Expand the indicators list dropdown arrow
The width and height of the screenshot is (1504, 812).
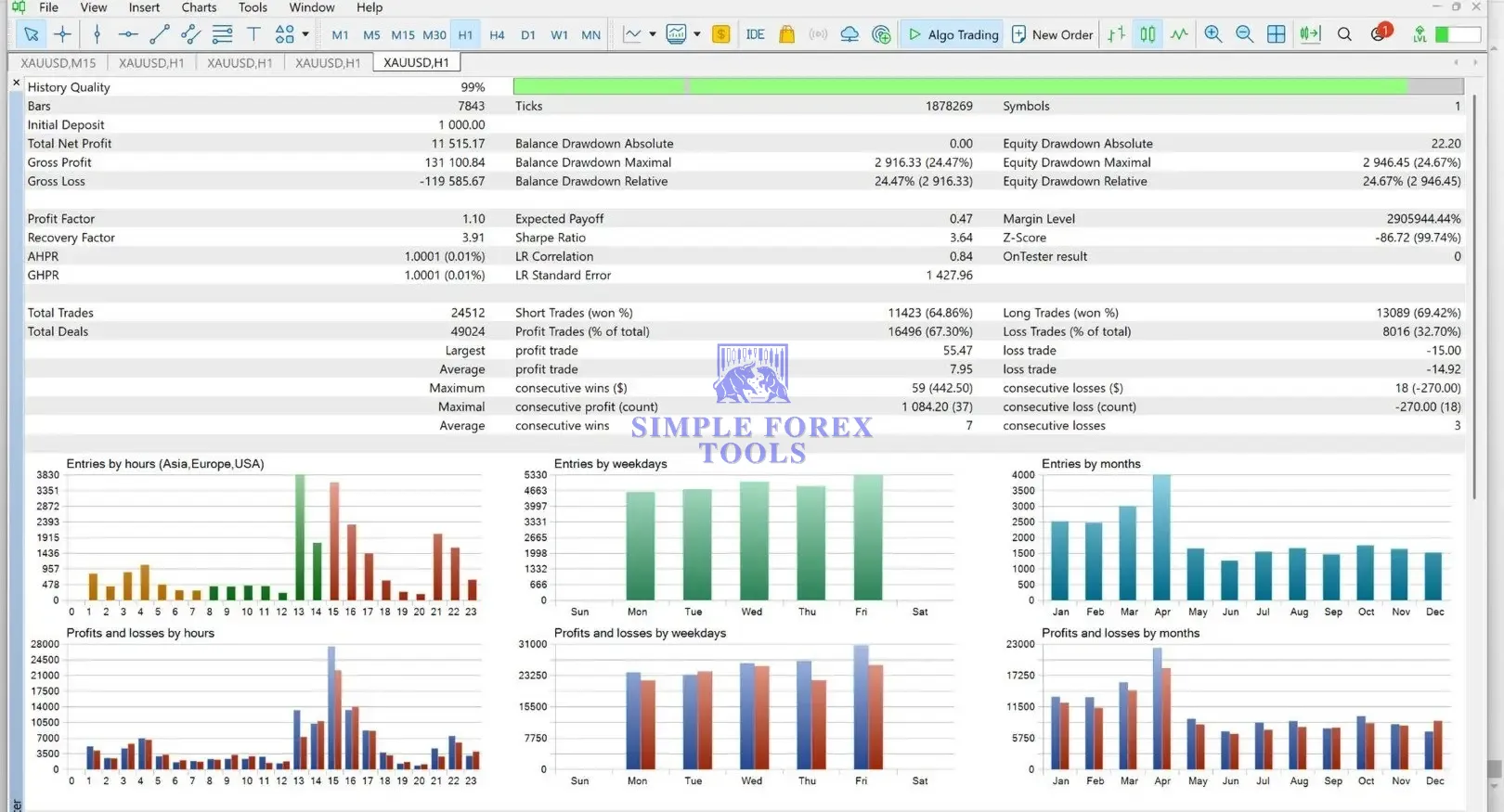(x=697, y=34)
